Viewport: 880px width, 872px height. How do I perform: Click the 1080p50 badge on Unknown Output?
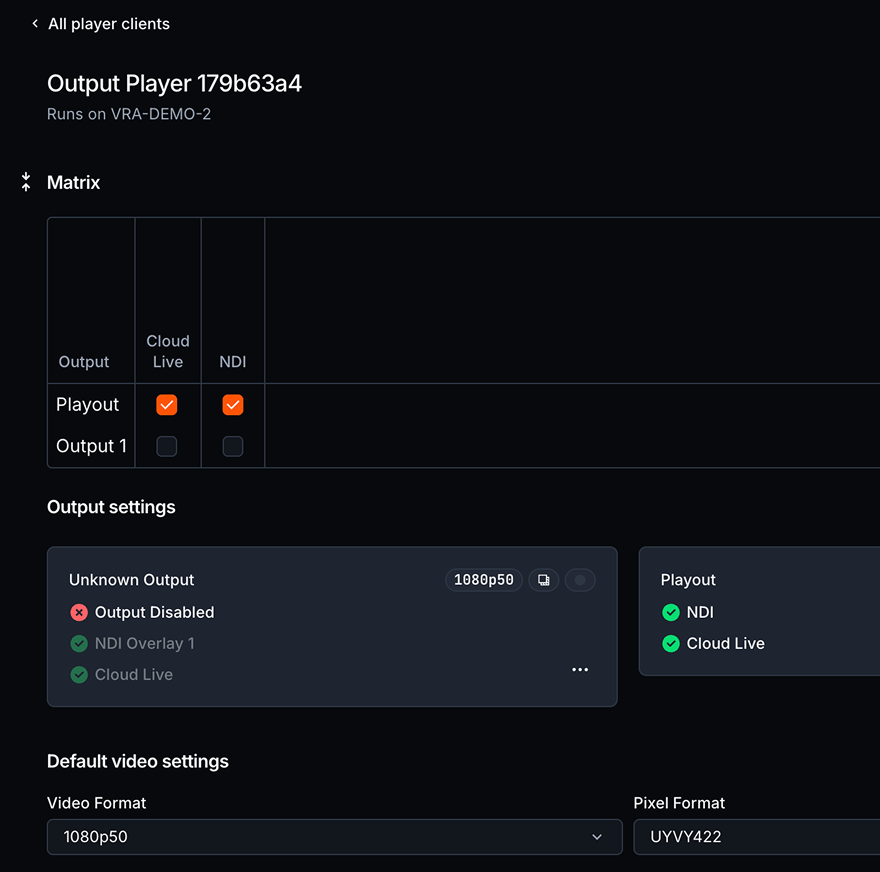[x=484, y=580]
